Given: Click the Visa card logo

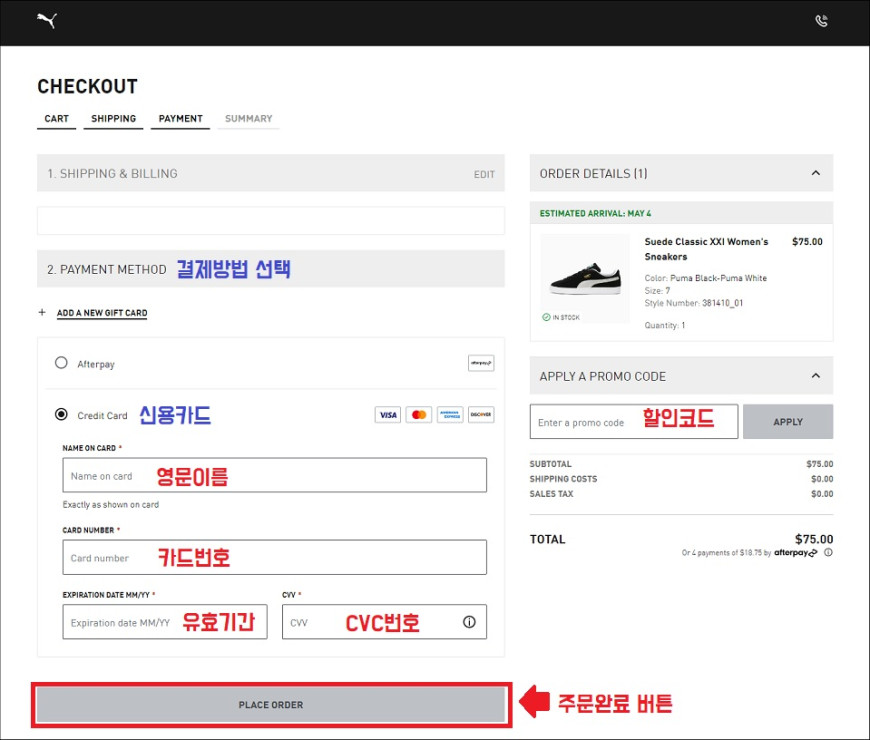Looking at the screenshot, I should pyautogui.click(x=388, y=415).
